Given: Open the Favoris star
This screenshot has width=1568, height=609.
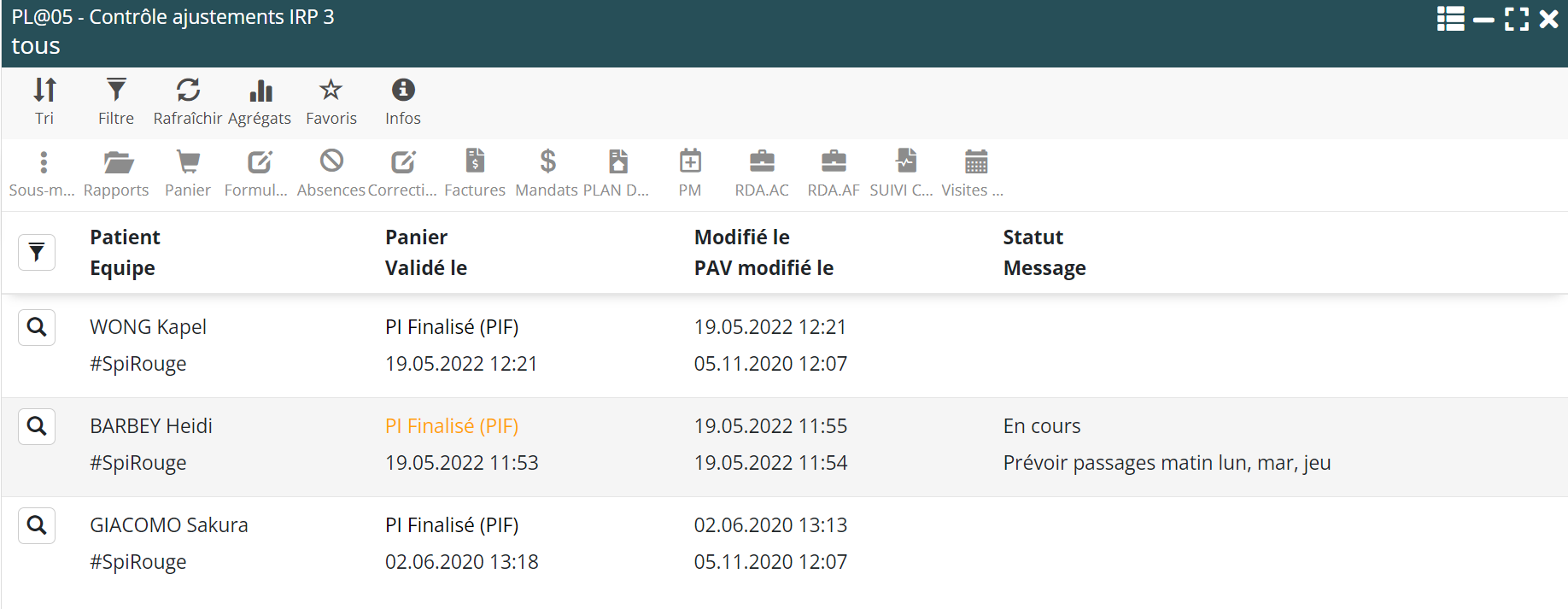Looking at the screenshot, I should coord(331,102).
